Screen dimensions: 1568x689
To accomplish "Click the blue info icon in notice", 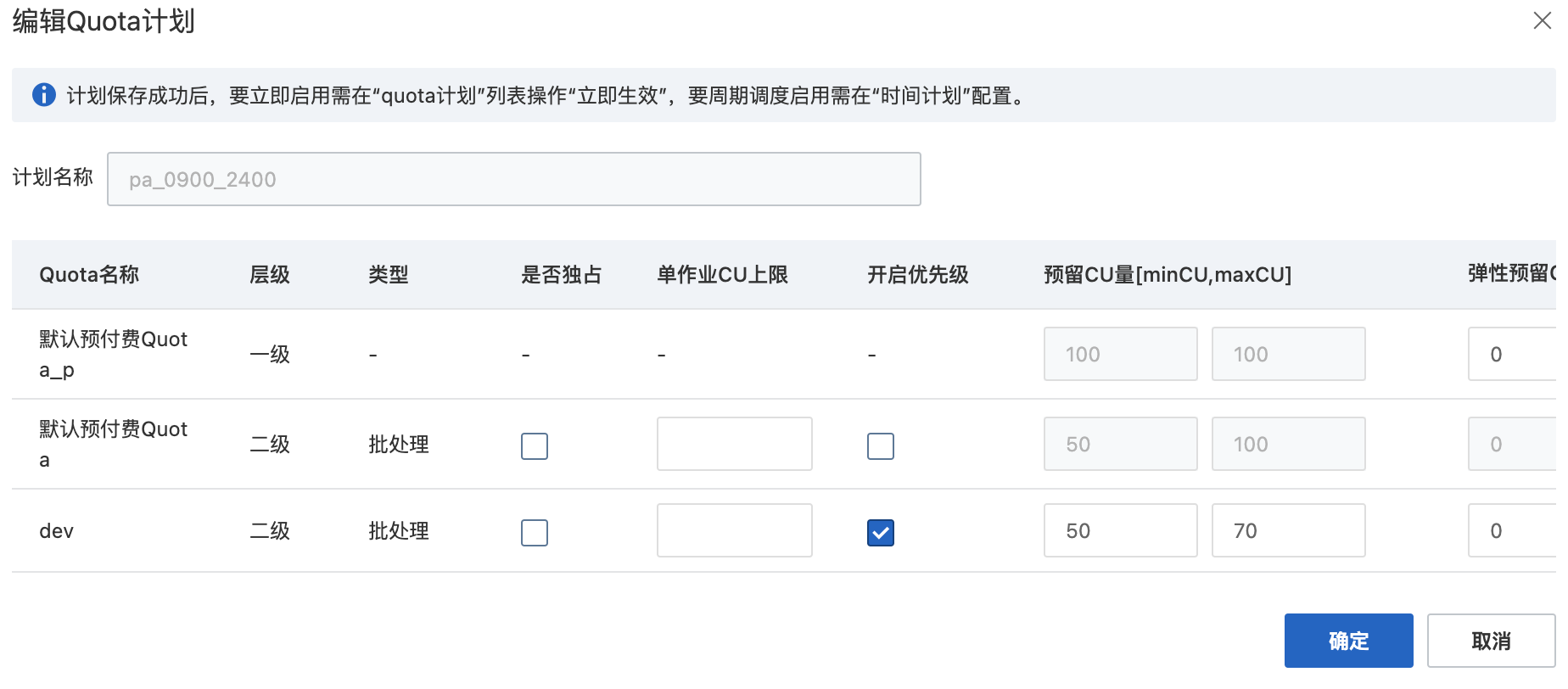I will pos(44,95).
